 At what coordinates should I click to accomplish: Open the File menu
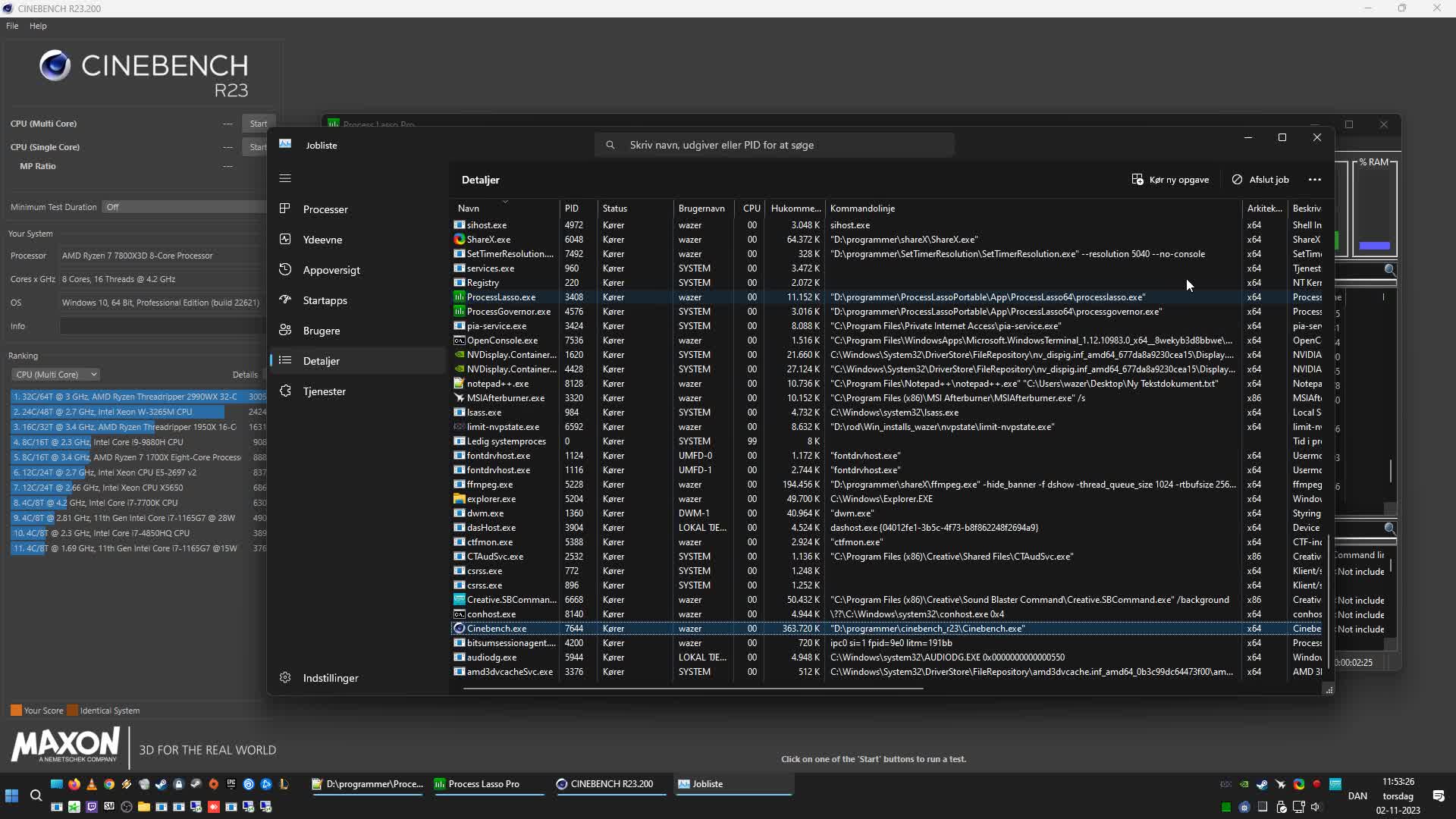point(12,26)
